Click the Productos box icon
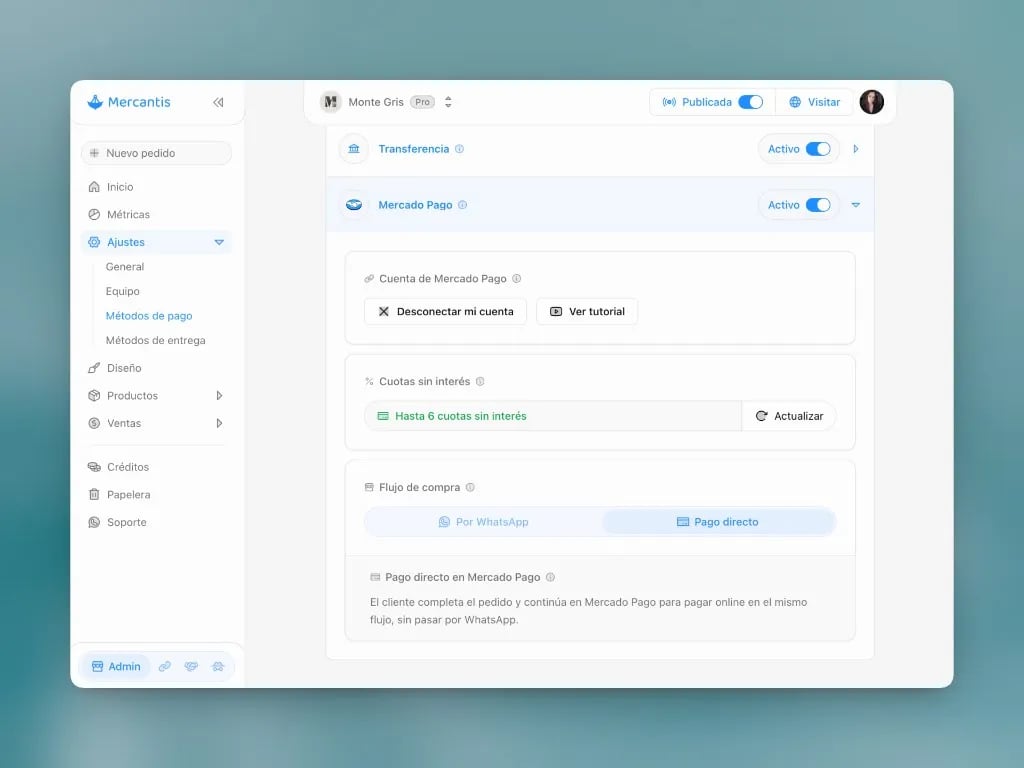The height and width of the screenshot is (768, 1024). point(94,396)
